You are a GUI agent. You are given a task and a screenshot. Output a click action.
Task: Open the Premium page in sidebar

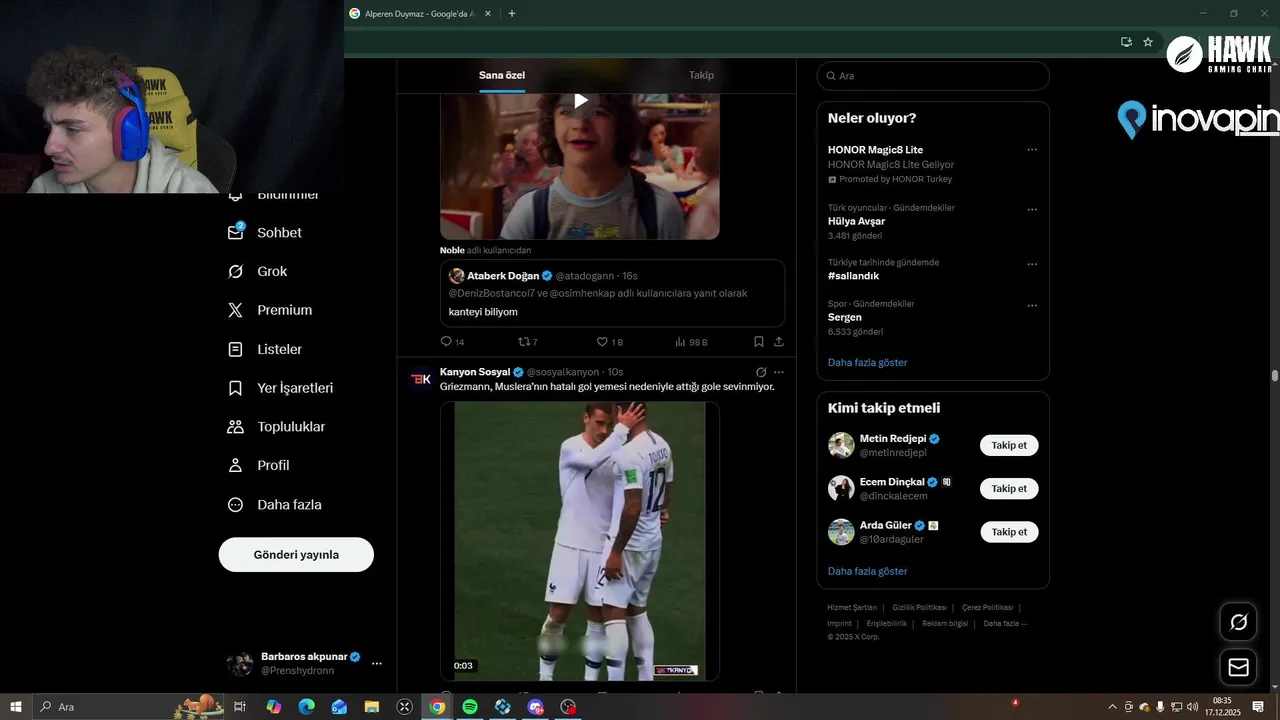(x=270, y=310)
